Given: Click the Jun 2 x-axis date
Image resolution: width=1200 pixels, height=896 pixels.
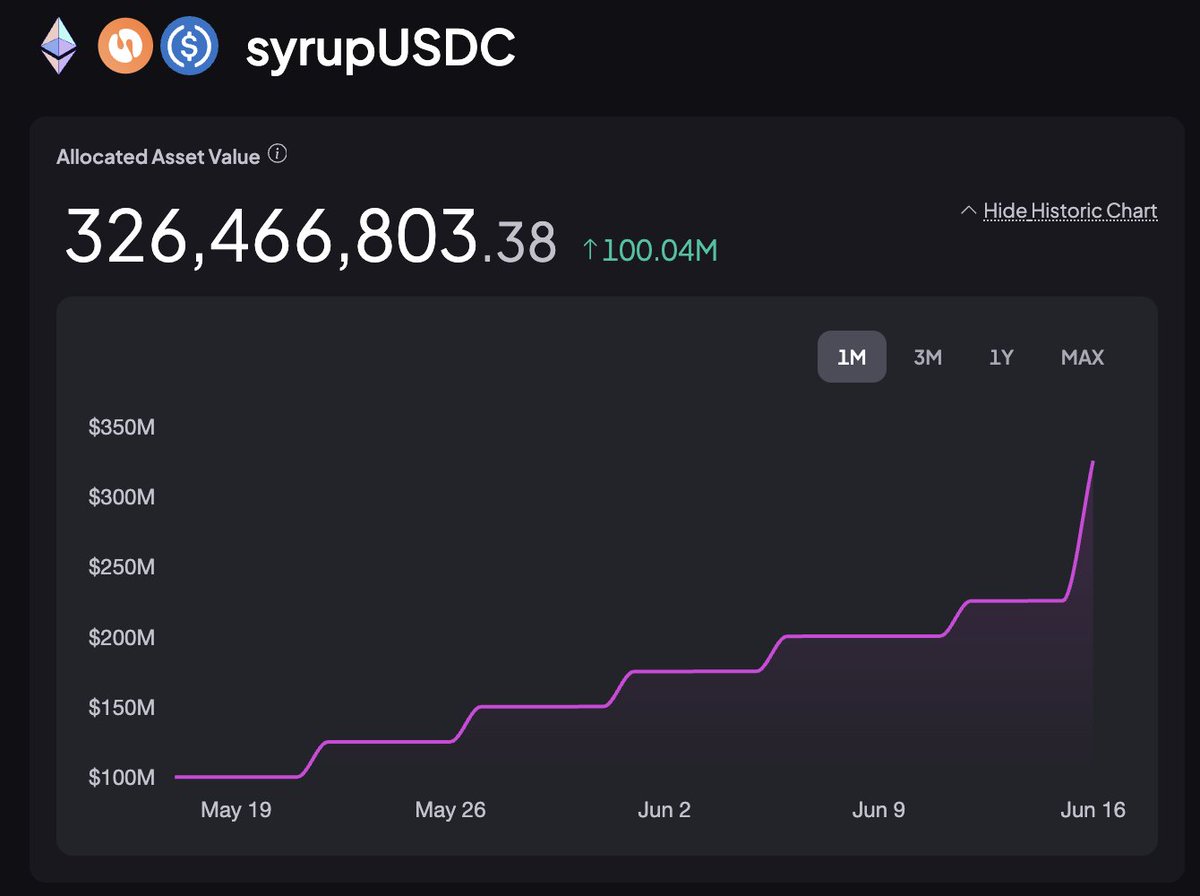Looking at the screenshot, I should point(664,810).
